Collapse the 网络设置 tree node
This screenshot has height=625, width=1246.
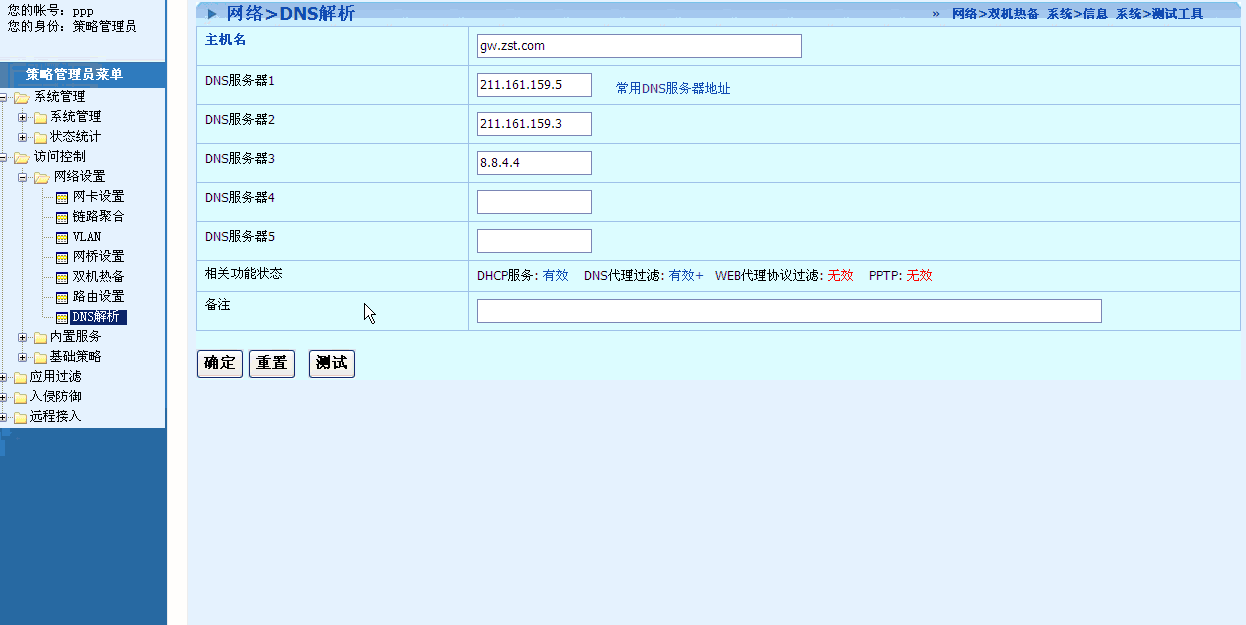tap(22, 177)
